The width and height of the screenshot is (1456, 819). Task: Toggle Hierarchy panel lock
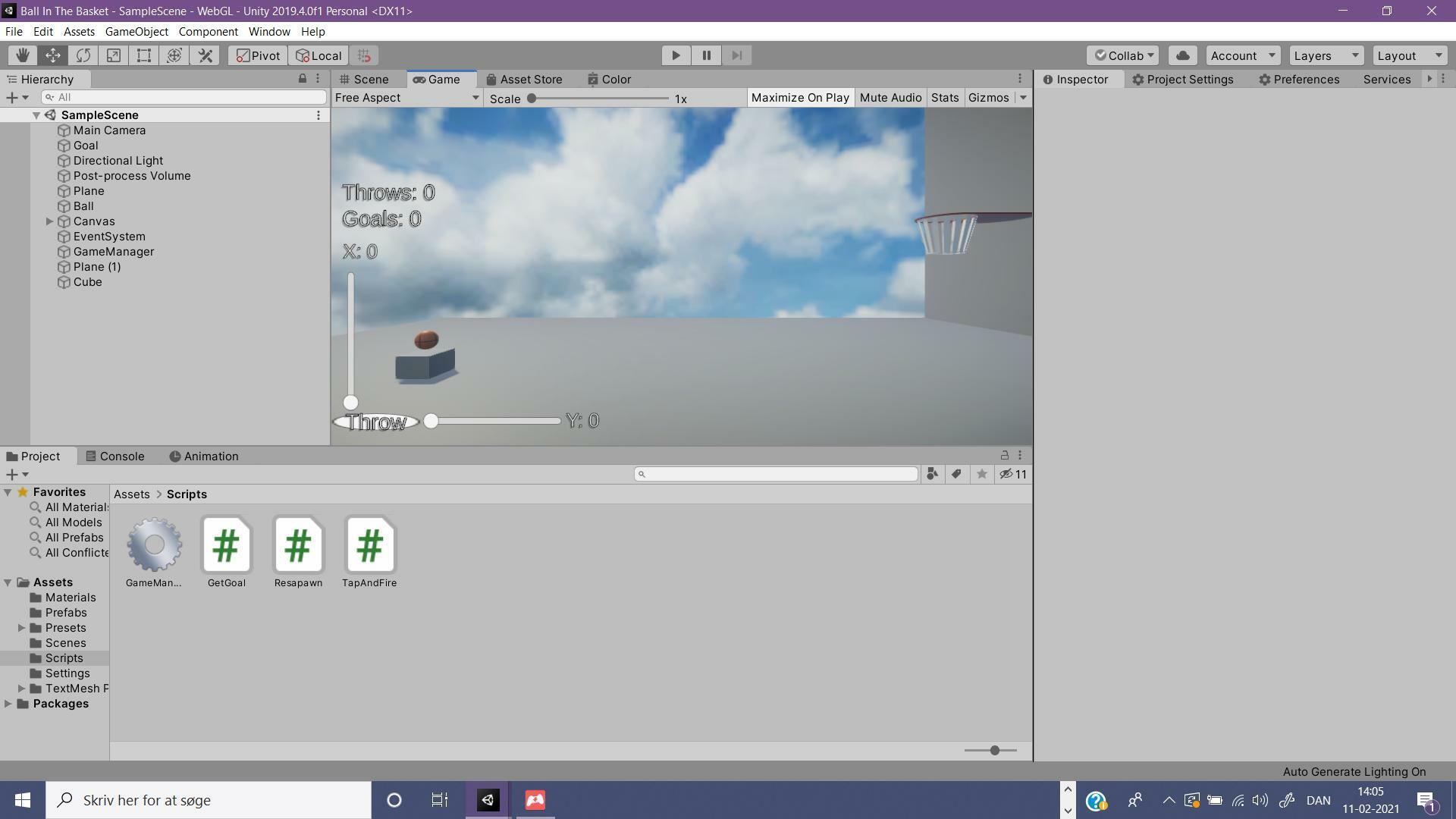pyautogui.click(x=303, y=79)
